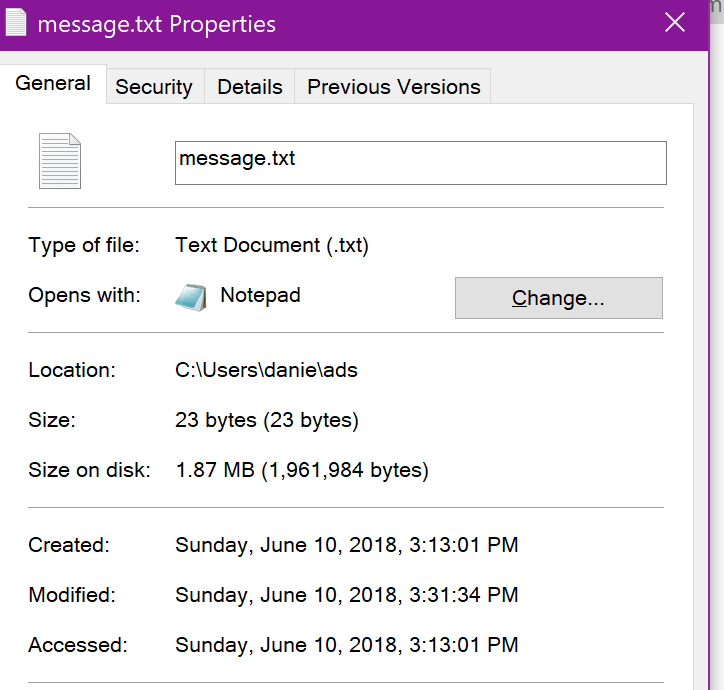Screen dimensions: 724x690
Task: Click the Modified date value 3:31:34 PM
Action: tap(347, 595)
